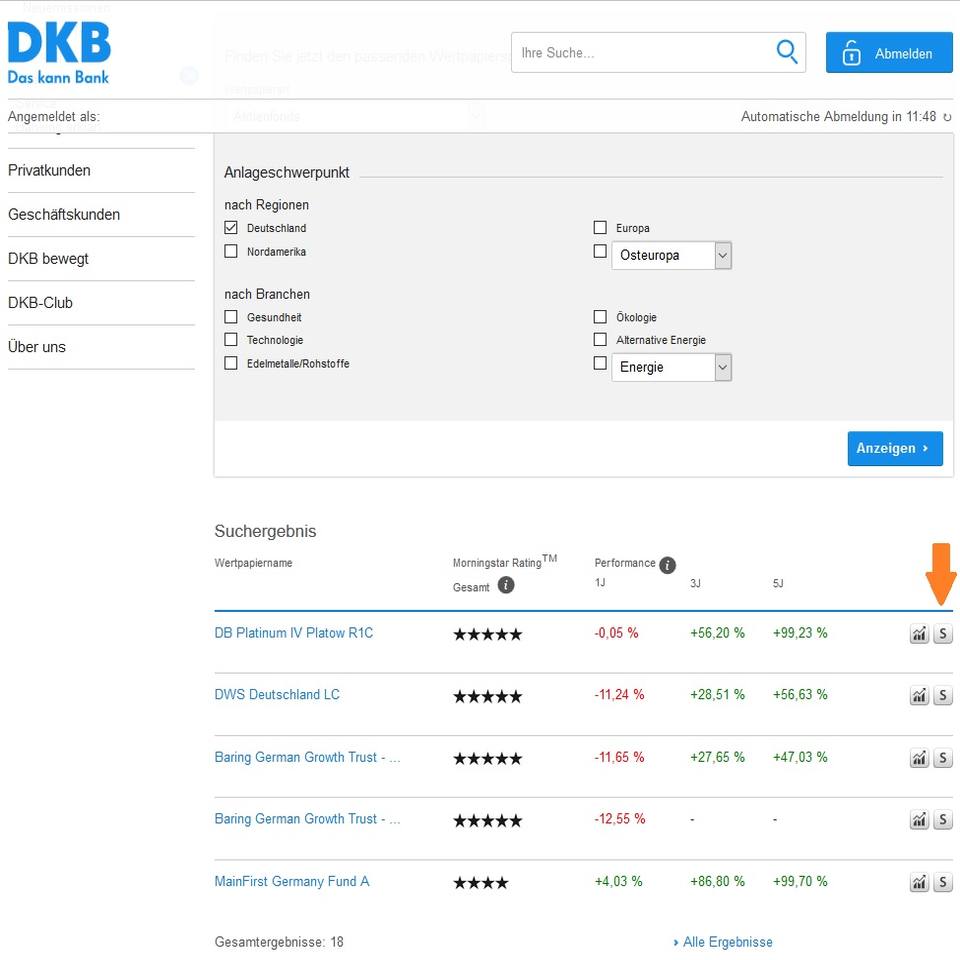The width and height of the screenshot is (960, 960).
Task: Click the 5J performance column header
Action: point(778,583)
